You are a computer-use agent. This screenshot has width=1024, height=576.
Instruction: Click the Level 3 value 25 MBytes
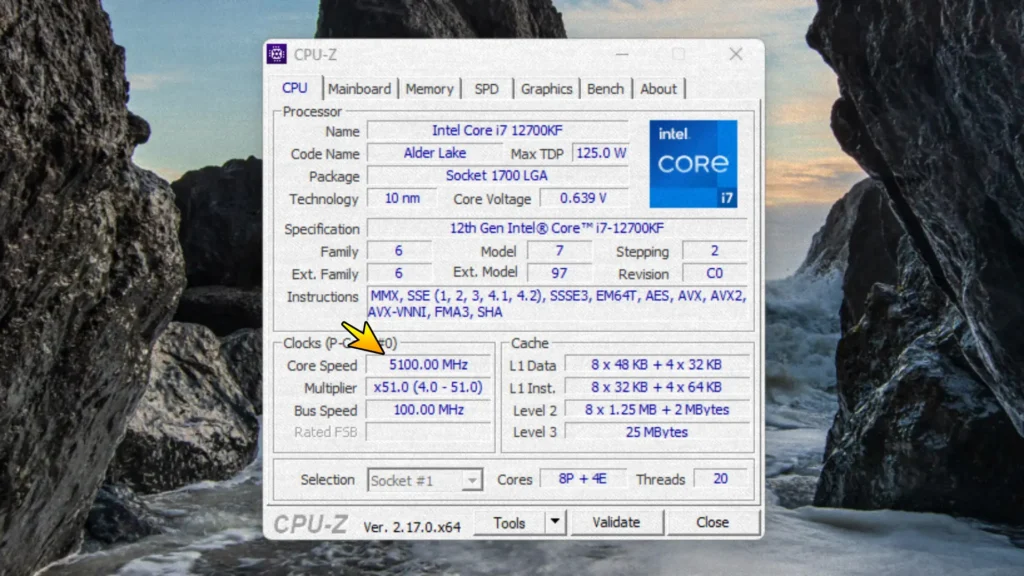click(x=656, y=432)
